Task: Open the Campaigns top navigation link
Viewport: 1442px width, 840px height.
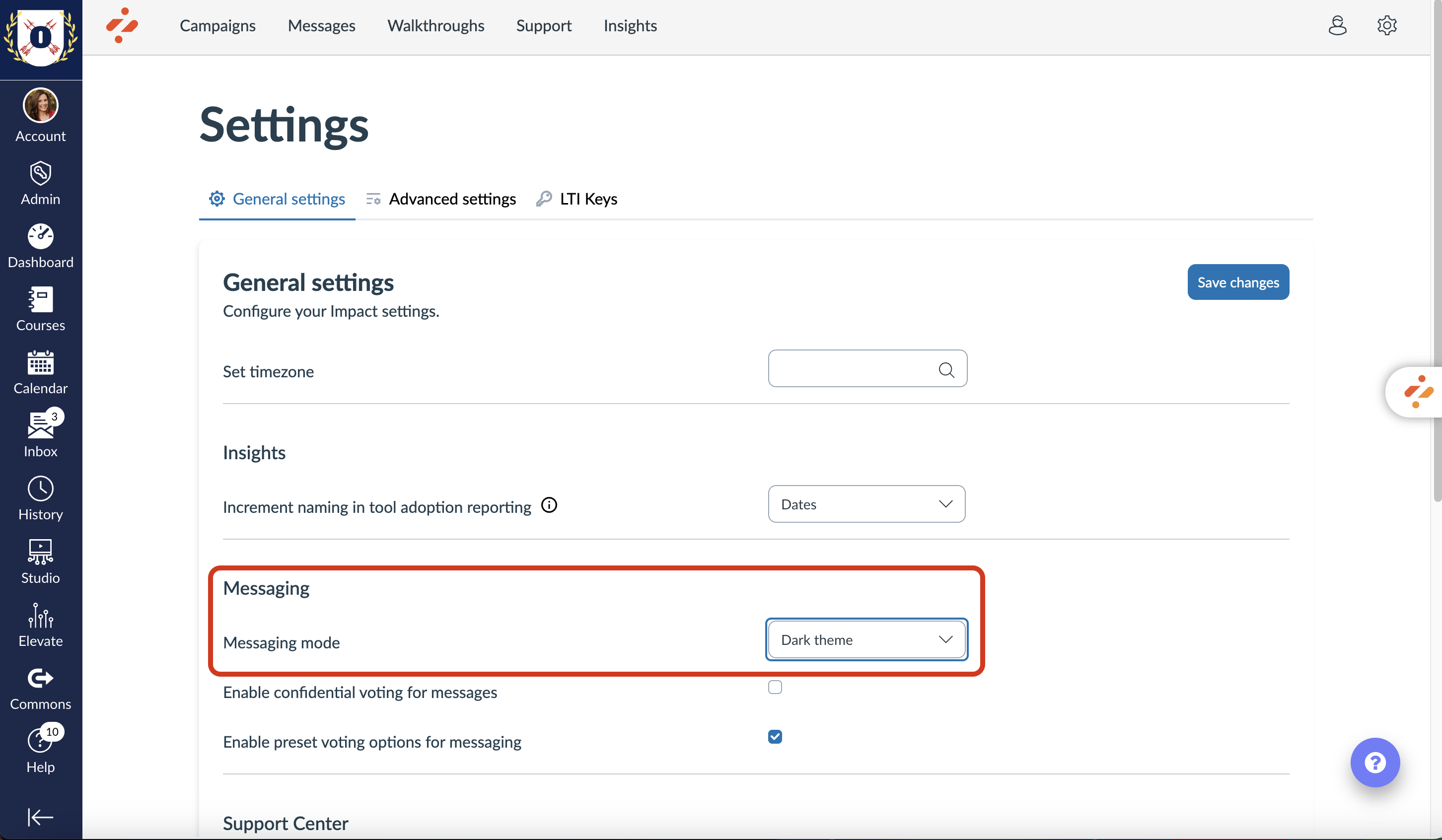Action: pos(217,26)
